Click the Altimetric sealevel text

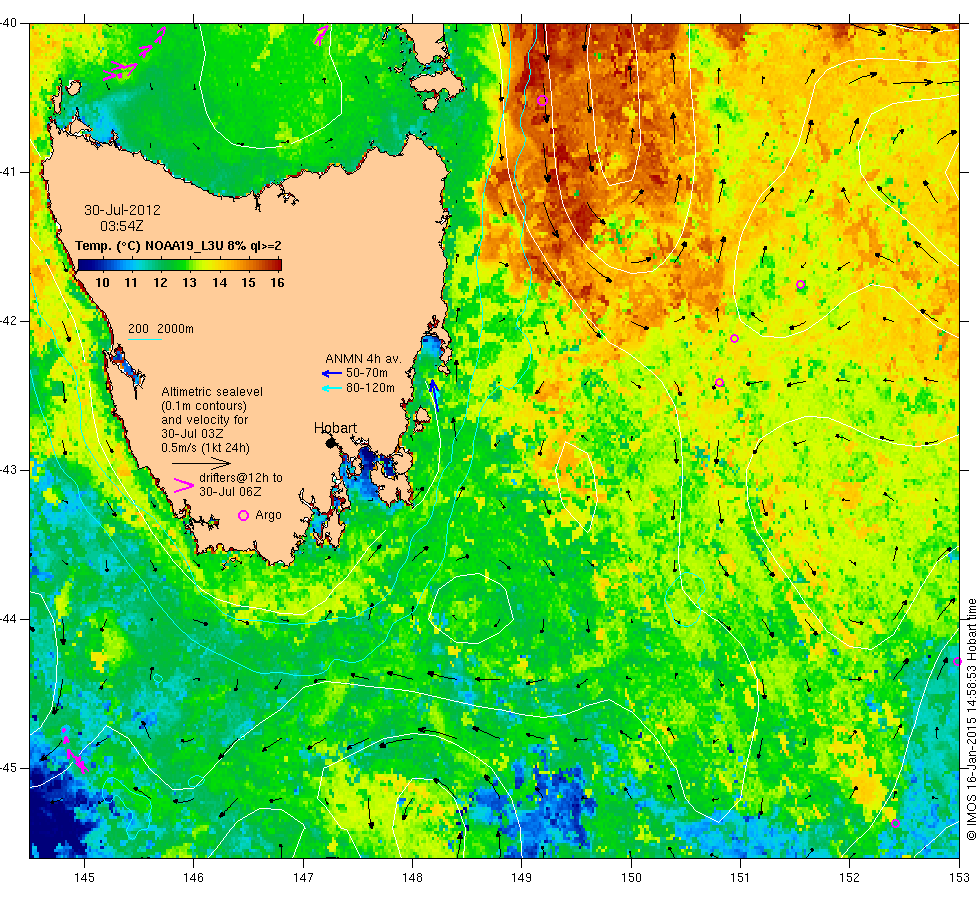212,392
